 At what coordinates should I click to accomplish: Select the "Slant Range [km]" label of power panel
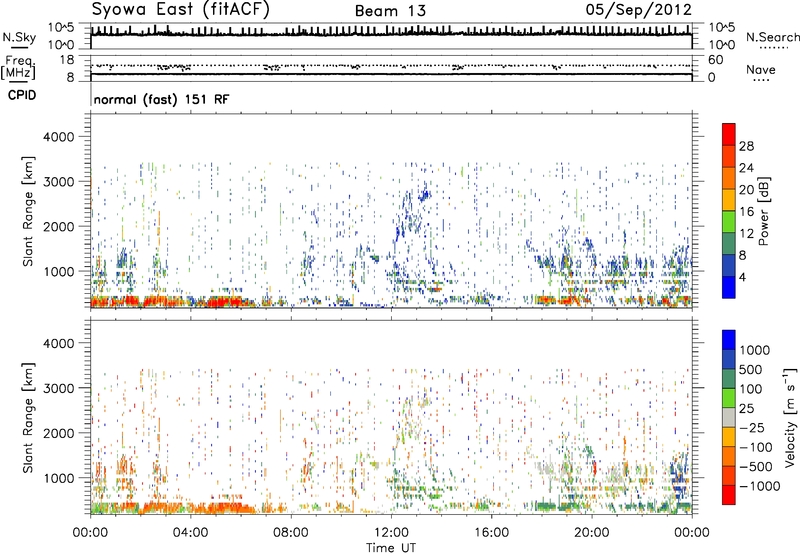pyautogui.click(x=28, y=211)
